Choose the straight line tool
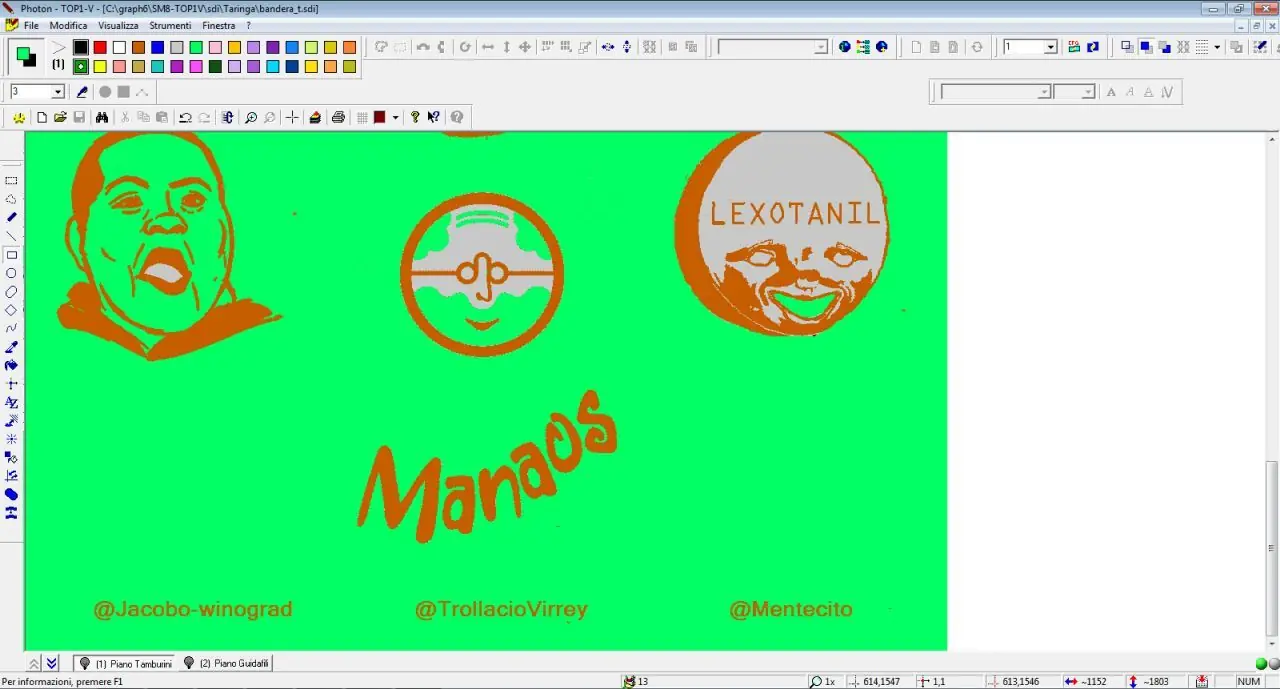The image size is (1280, 689). coord(12,236)
